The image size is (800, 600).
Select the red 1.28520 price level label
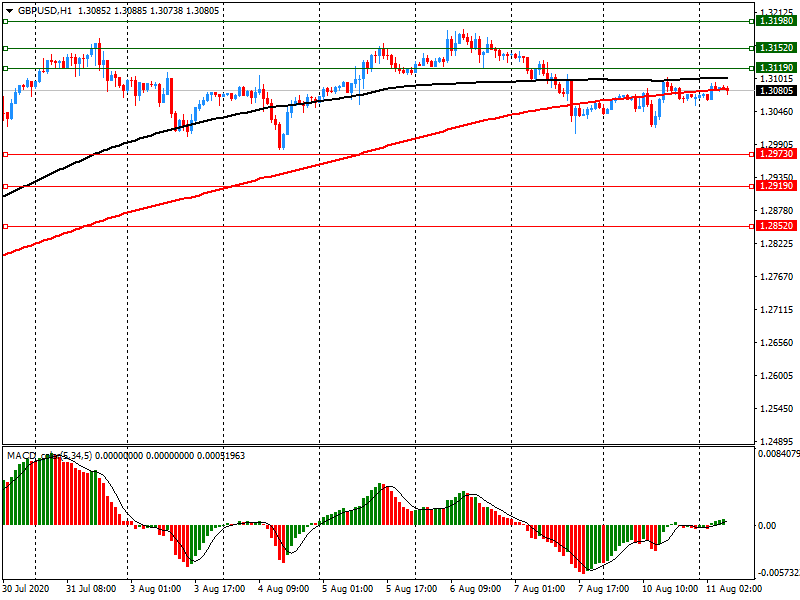pyautogui.click(x=777, y=226)
